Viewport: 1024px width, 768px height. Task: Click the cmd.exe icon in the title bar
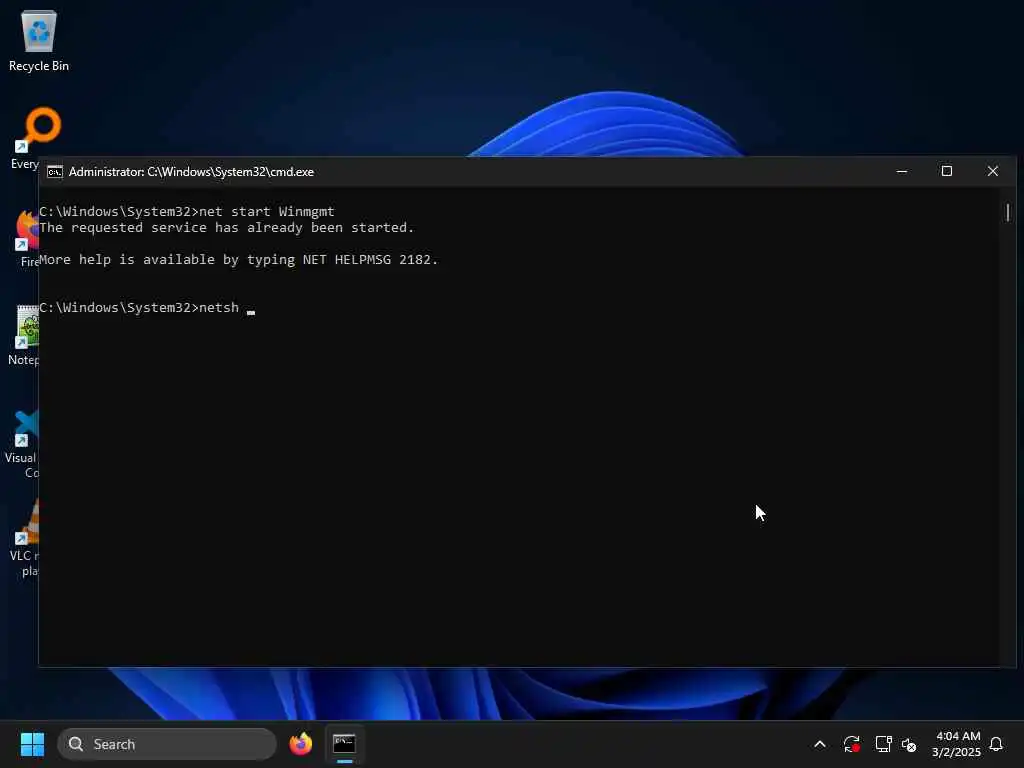[54, 172]
